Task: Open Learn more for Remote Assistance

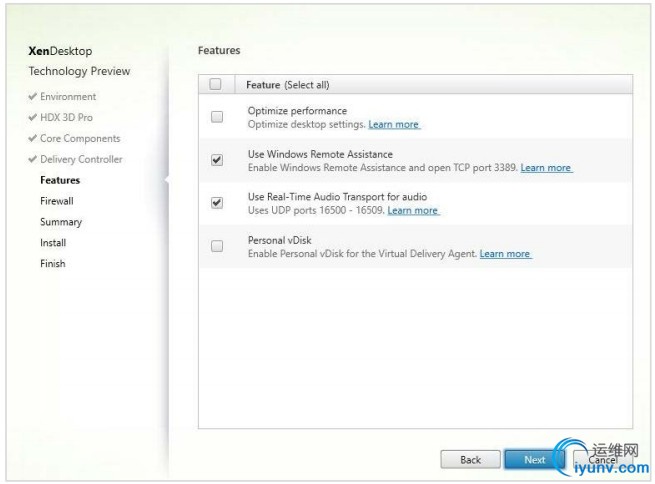Action: pyautogui.click(x=546, y=168)
